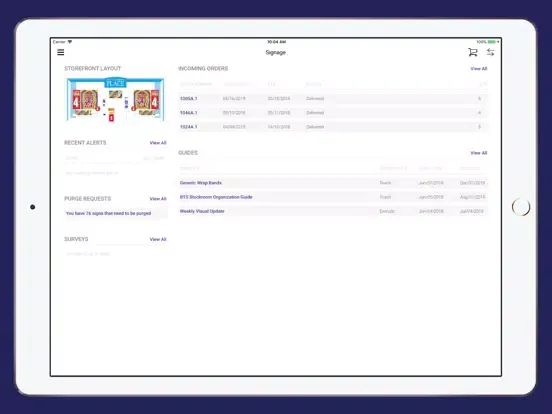
Task: Click the Wi-Fi status icon
Action: click(70, 42)
